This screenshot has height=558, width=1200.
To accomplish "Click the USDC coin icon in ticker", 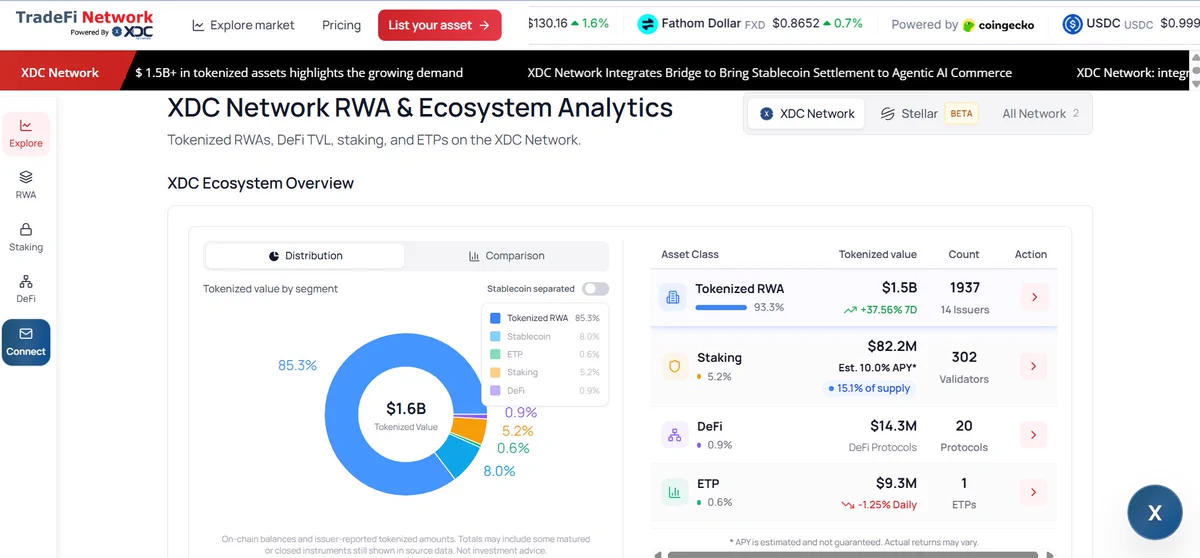I will tap(1073, 24).
